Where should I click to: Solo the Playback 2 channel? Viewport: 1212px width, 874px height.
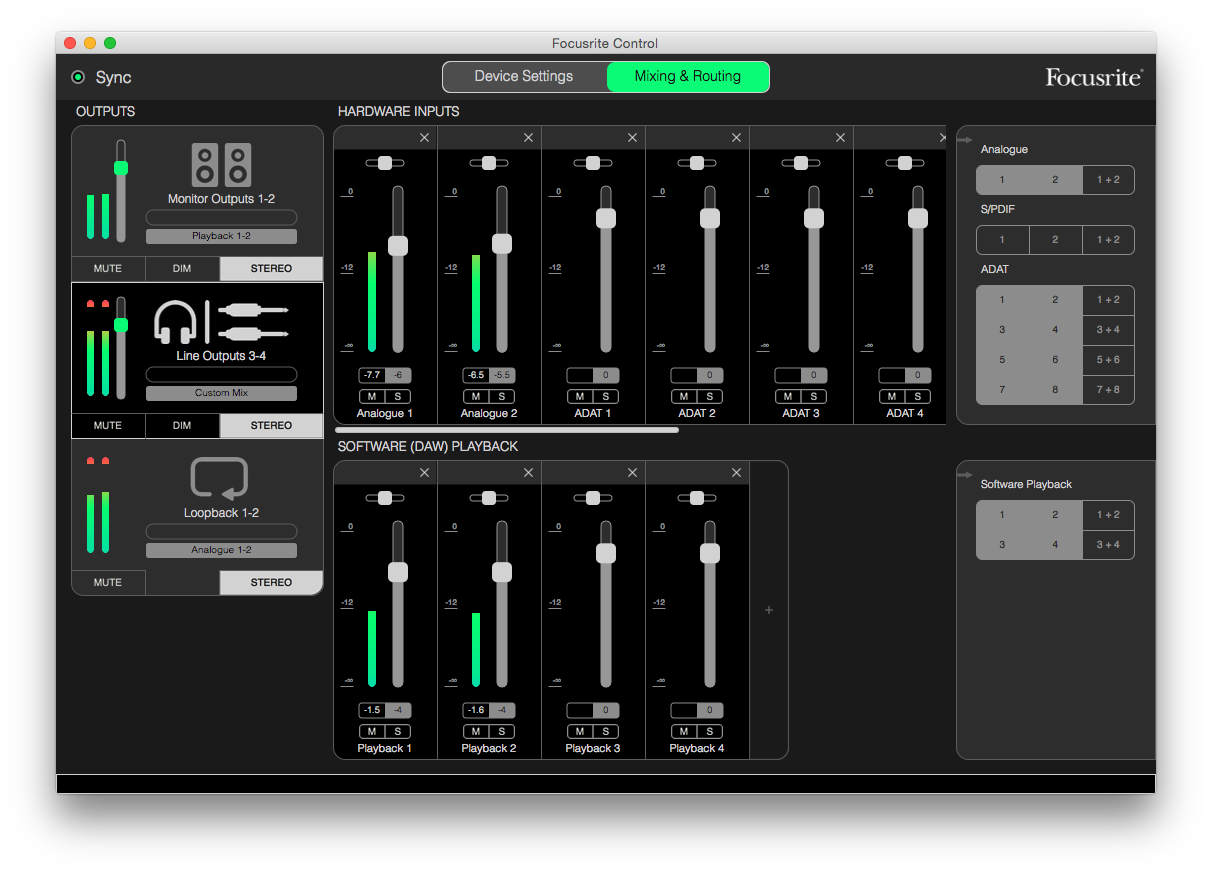click(502, 731)
